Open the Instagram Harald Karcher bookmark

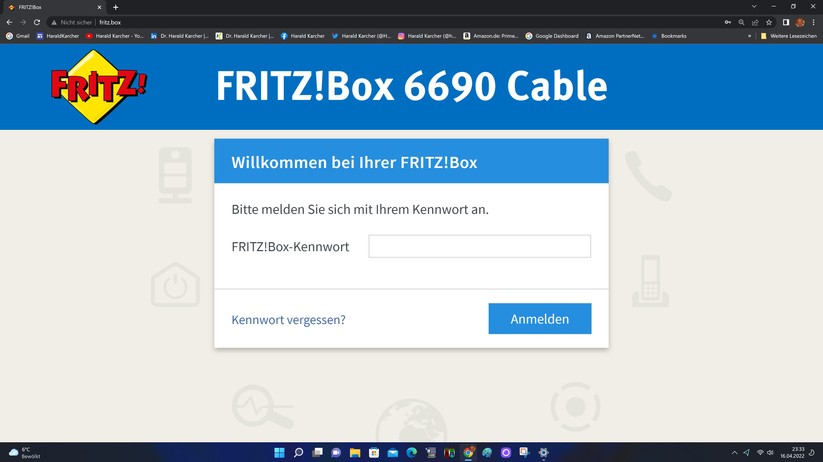tap(427, 36)
